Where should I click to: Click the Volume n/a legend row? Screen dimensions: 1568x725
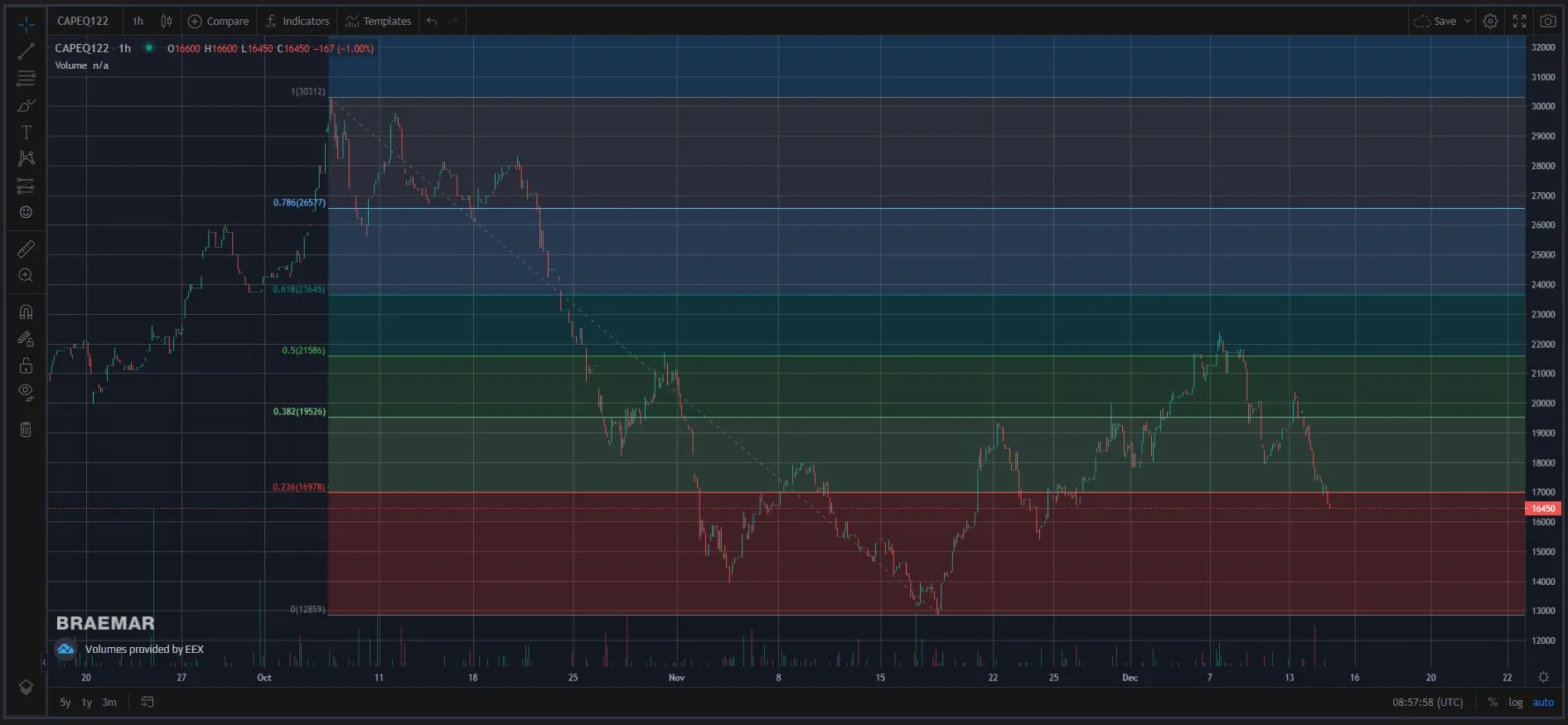pos(82,65)
